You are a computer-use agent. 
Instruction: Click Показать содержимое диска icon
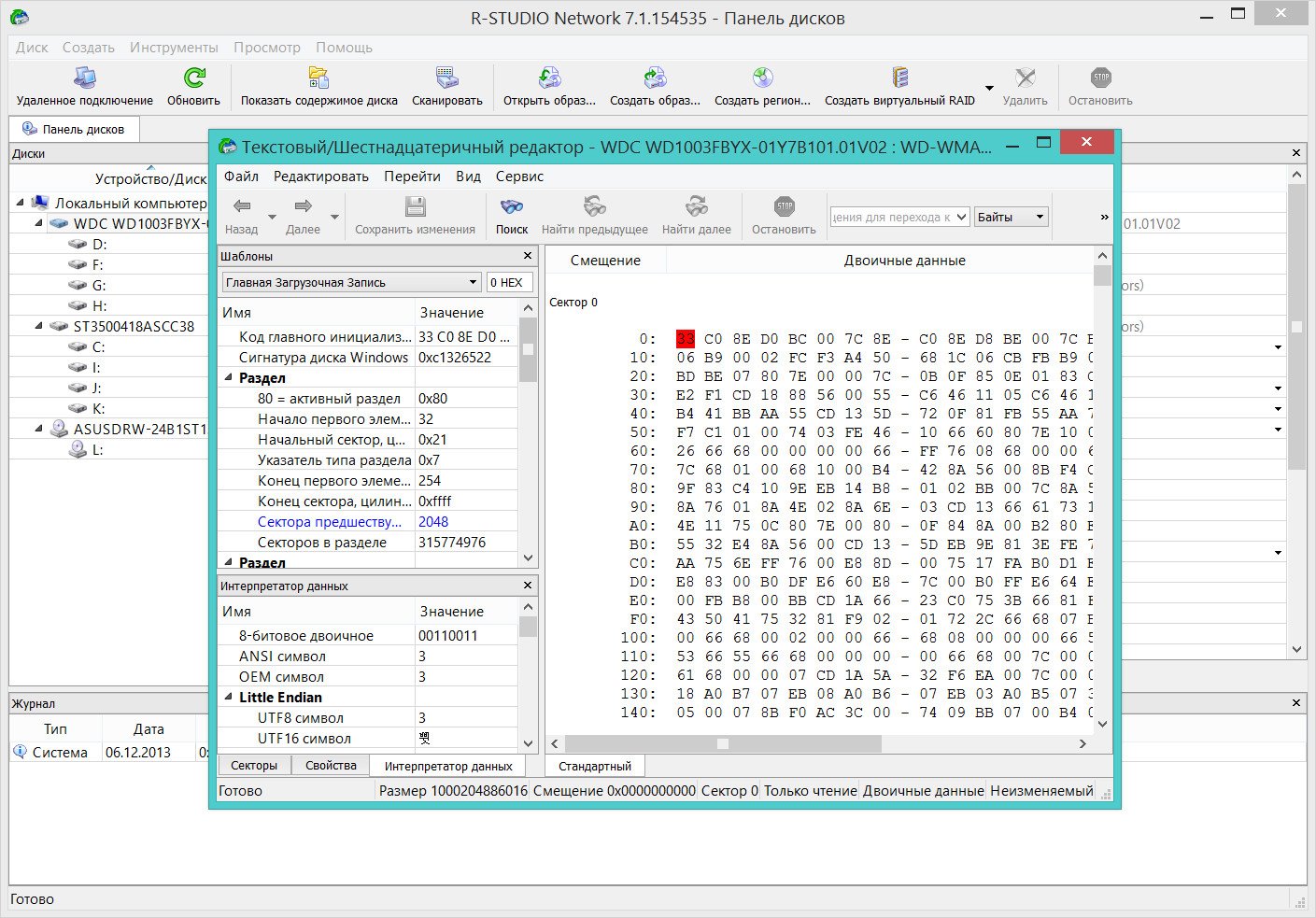pos(318,78)
